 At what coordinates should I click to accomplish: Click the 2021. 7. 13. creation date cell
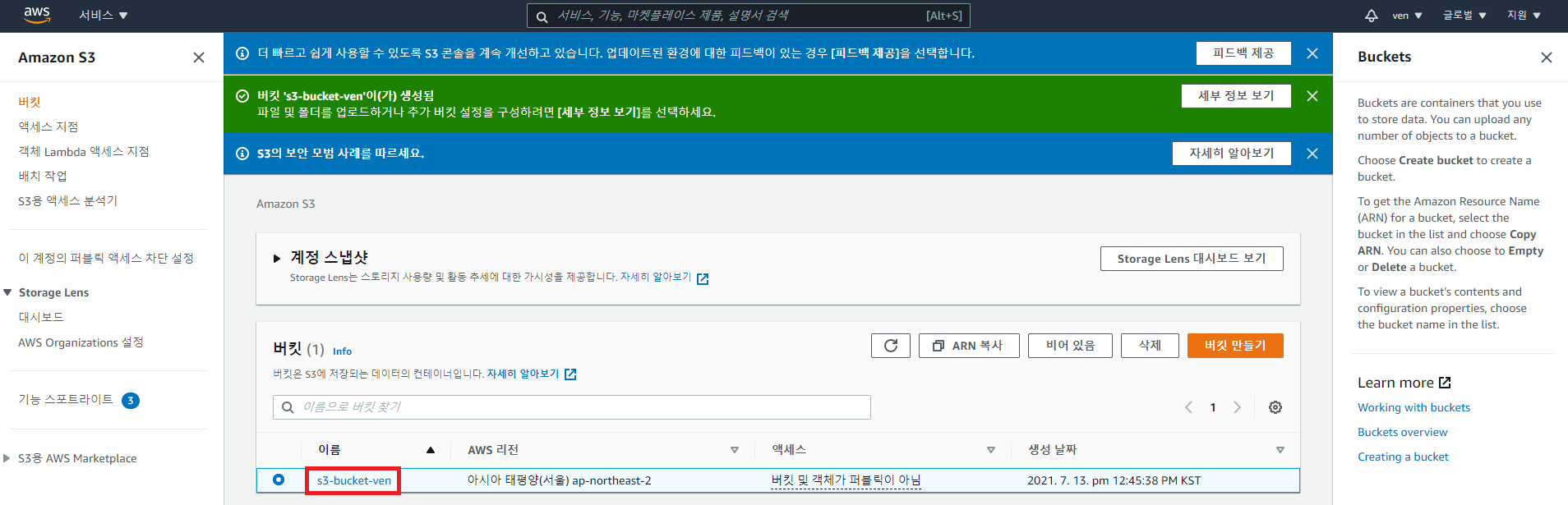[1114, 481]
